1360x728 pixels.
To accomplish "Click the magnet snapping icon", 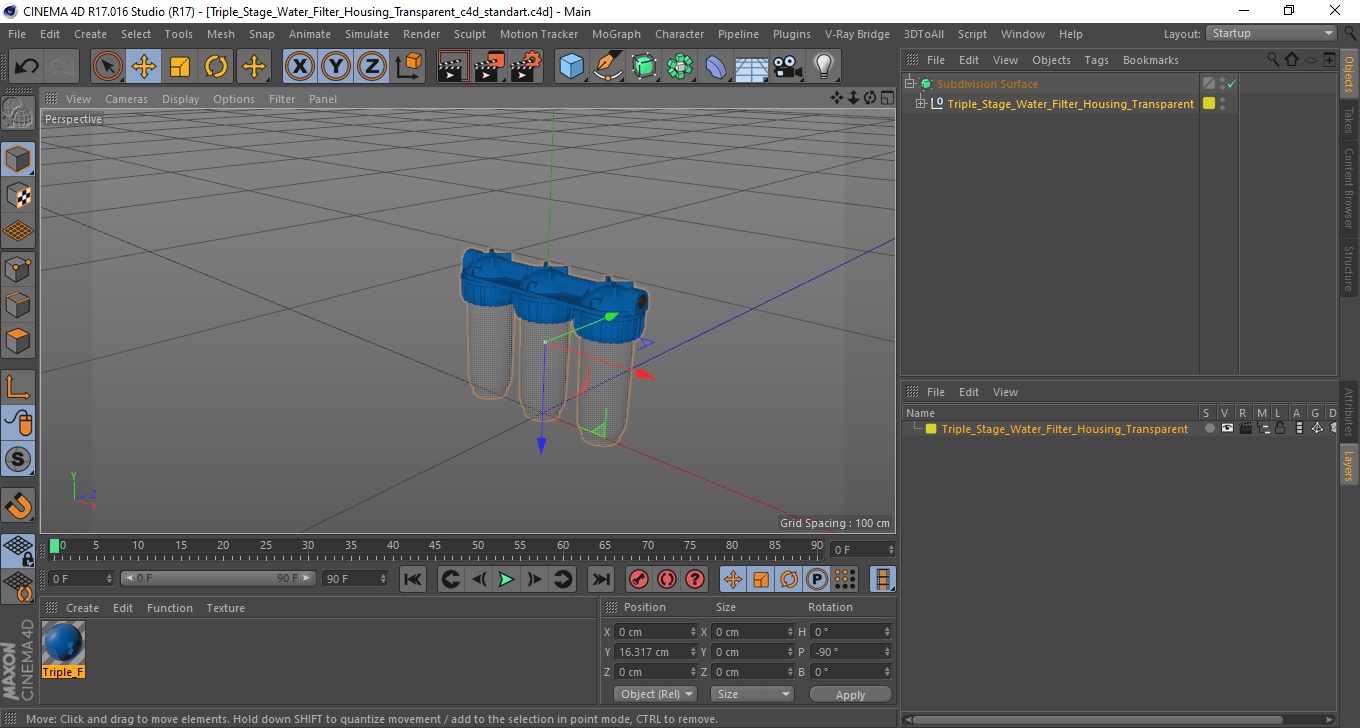I will tap(18, 505).
